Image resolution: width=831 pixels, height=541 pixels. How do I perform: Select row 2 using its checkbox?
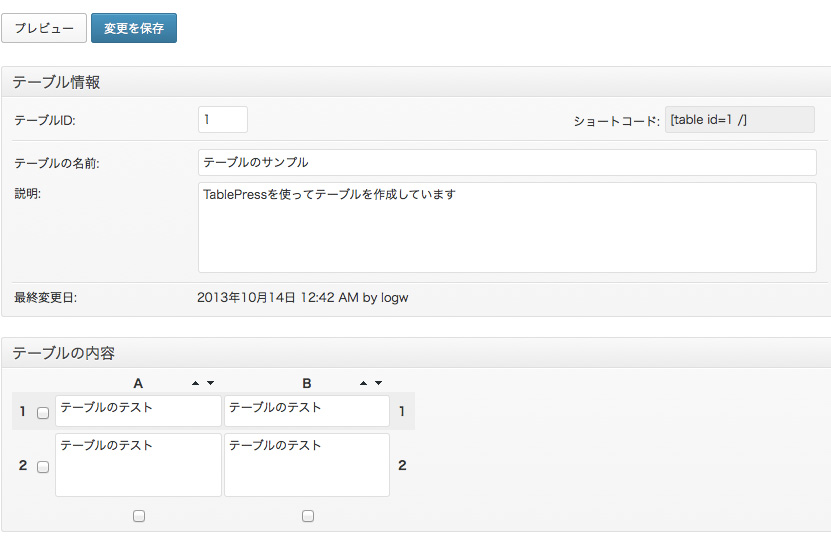[x=43, y=466]
